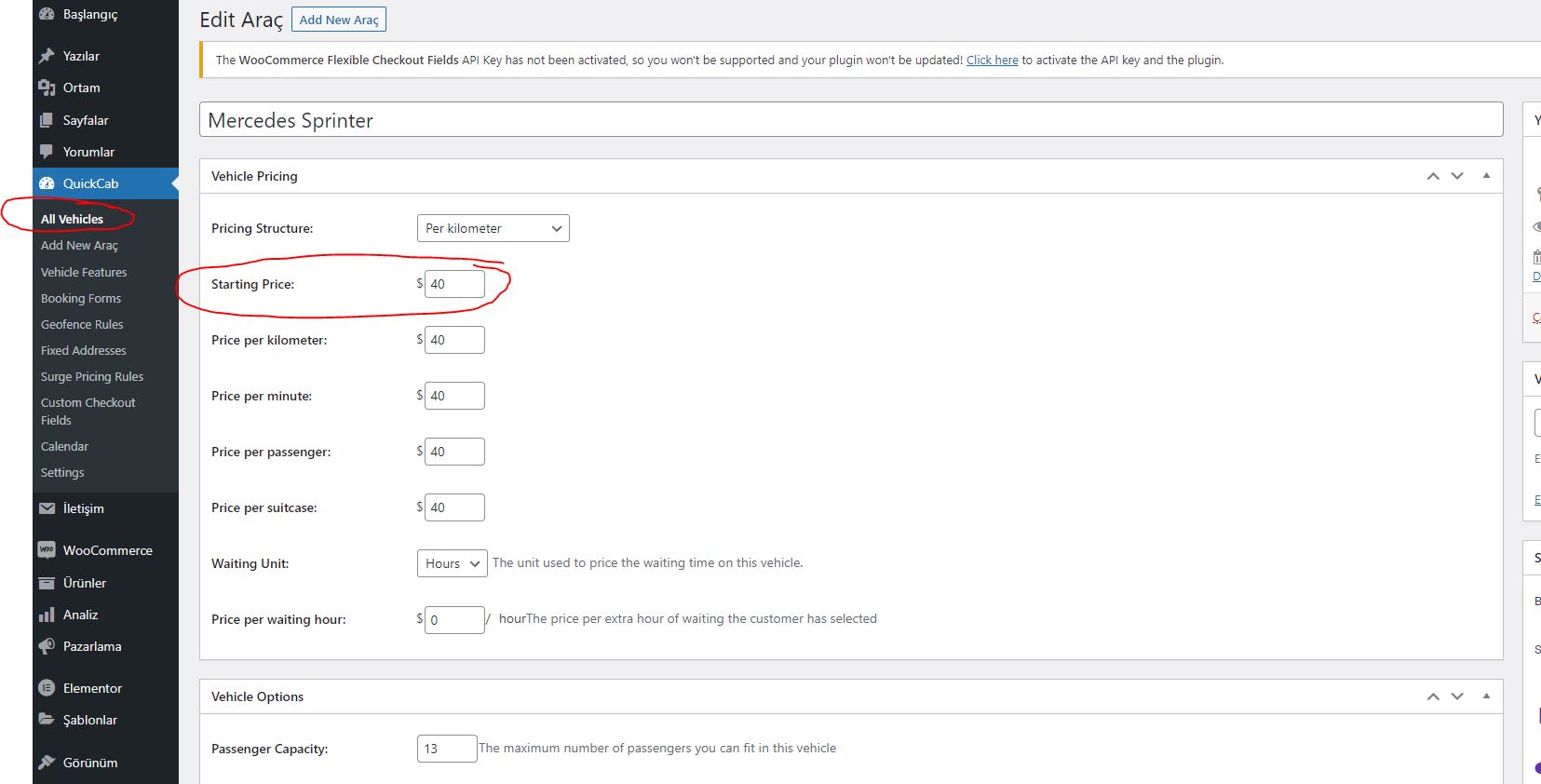Click the Elementor icon in sidebar

[x=47, y=688]
